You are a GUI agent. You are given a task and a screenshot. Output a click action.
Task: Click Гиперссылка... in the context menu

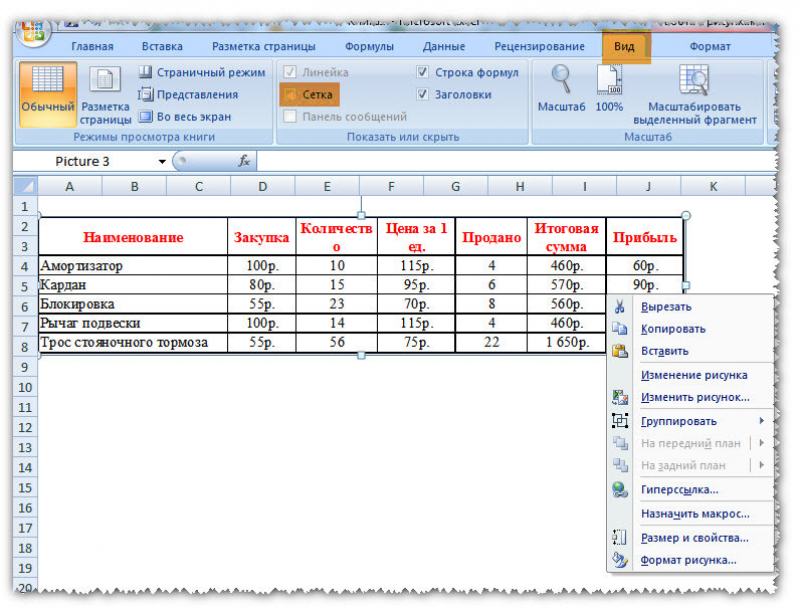(x=679, y=490)
